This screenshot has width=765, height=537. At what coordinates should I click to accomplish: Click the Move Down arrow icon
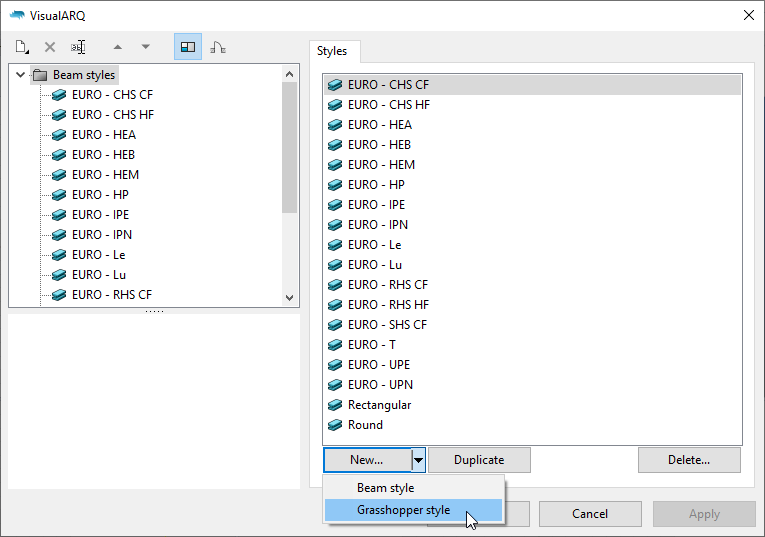coord(145,47)
